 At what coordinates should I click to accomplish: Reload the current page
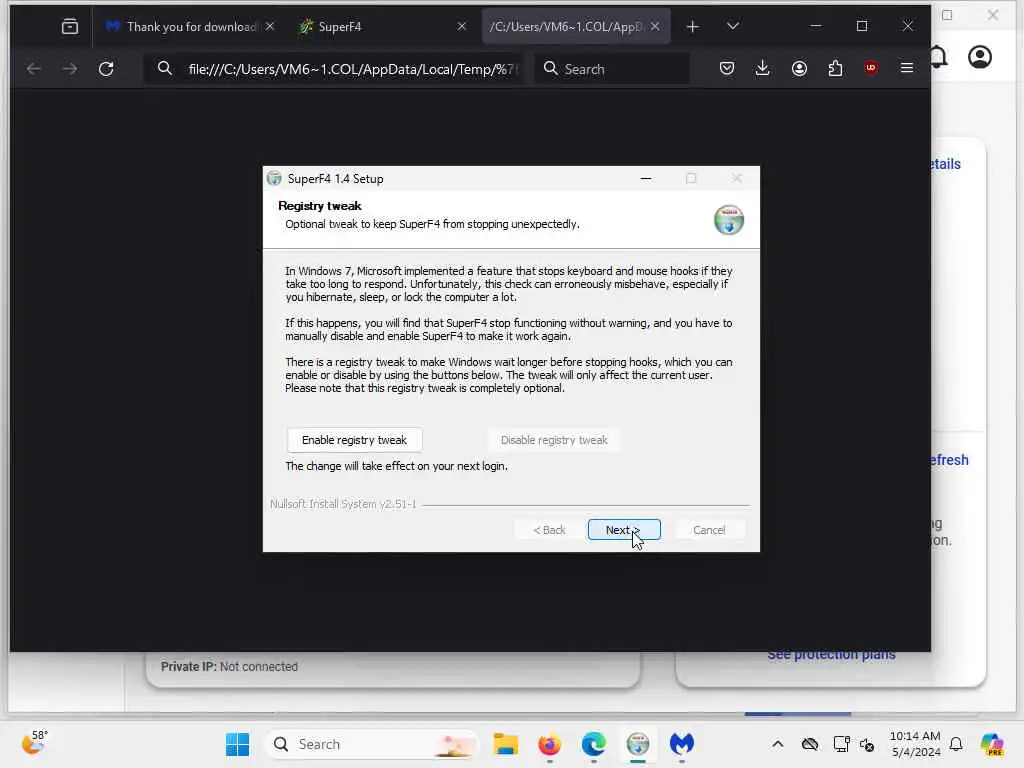pos(106,69)
